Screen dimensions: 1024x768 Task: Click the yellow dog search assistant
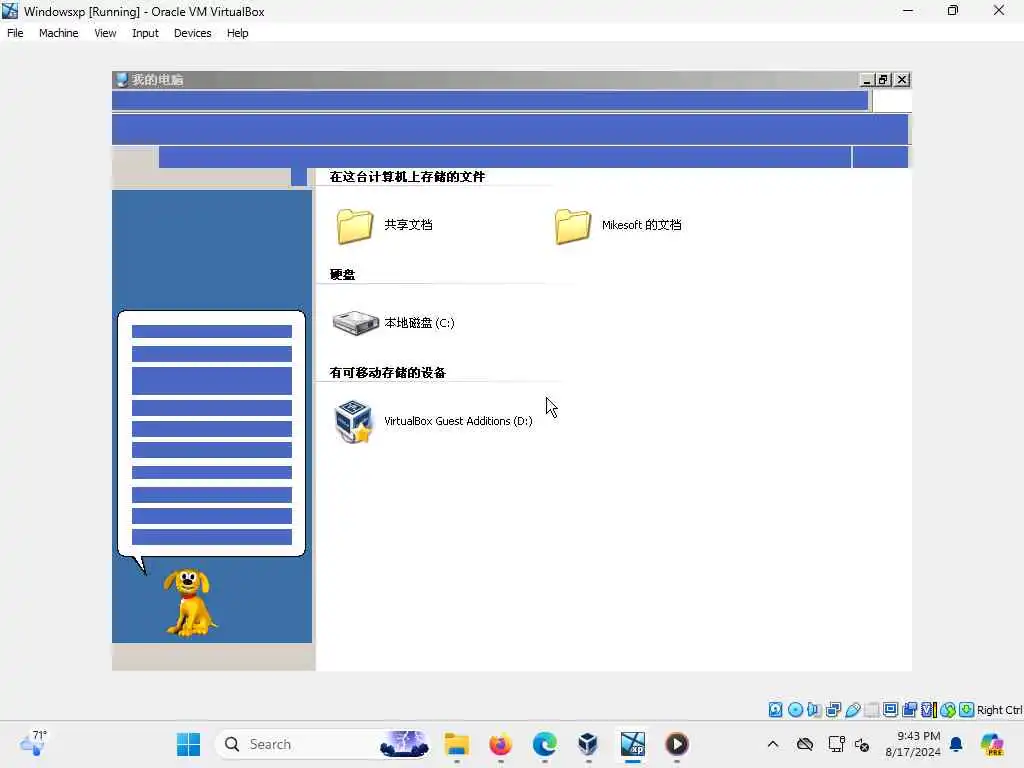pos(189,602)
